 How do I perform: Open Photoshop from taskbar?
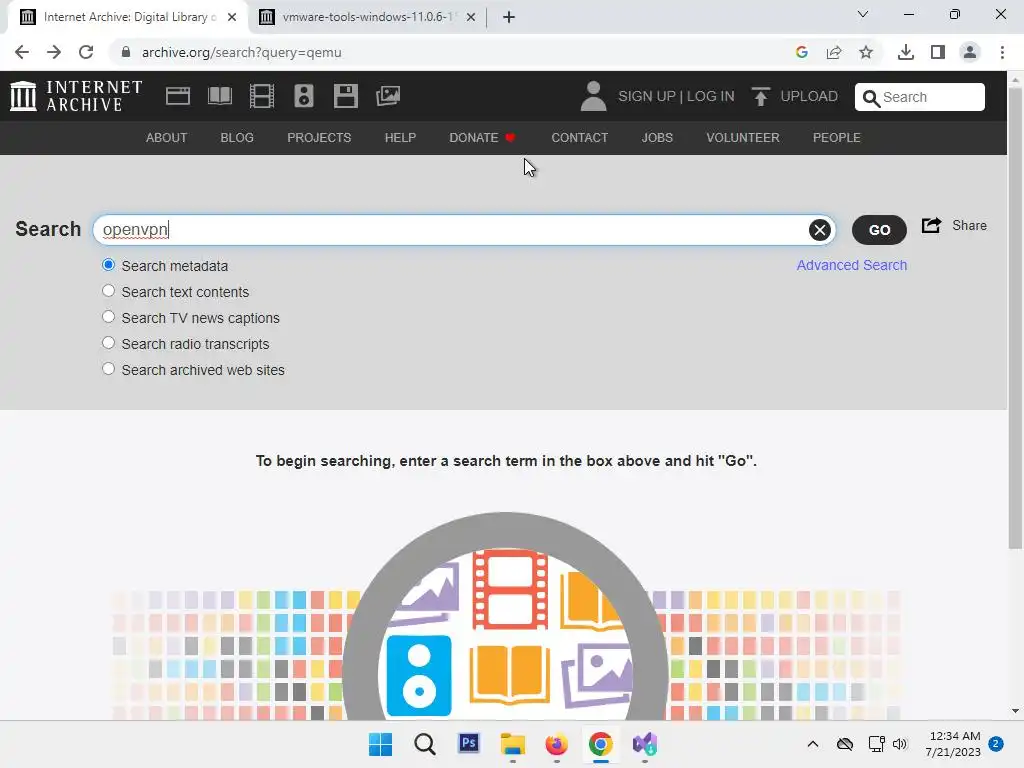coord(469,743)
